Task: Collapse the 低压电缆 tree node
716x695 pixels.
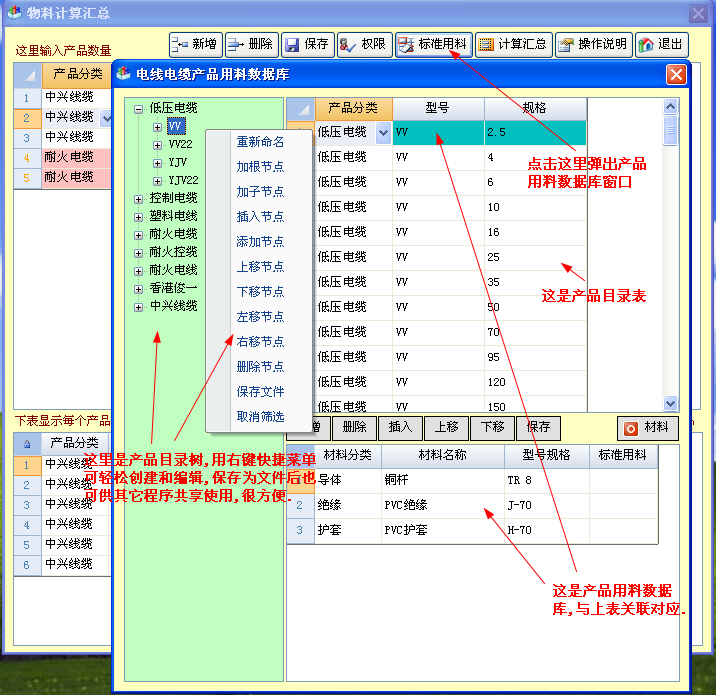Action: click(138, 108)
